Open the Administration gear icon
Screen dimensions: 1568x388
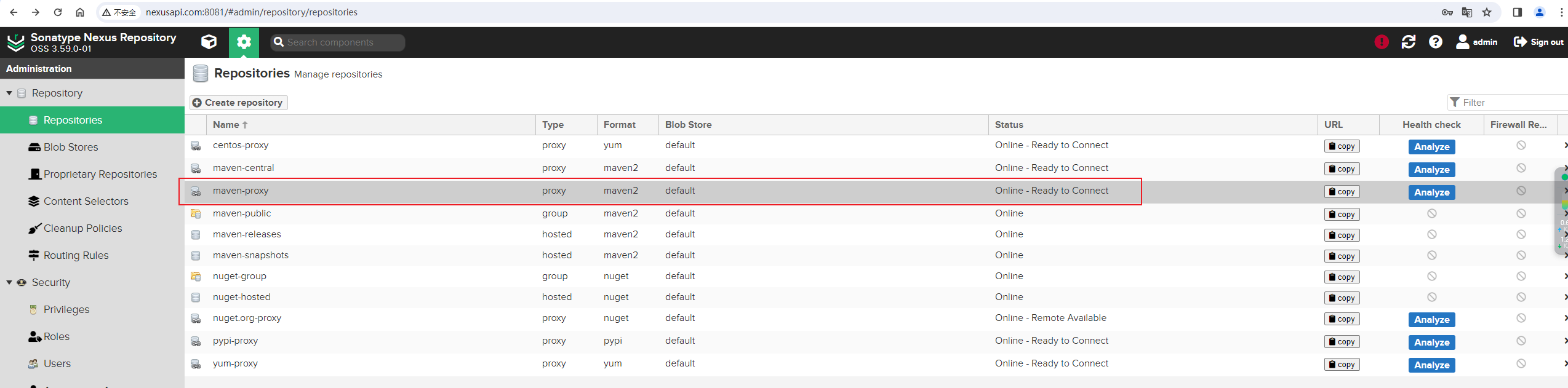(244, 42)
